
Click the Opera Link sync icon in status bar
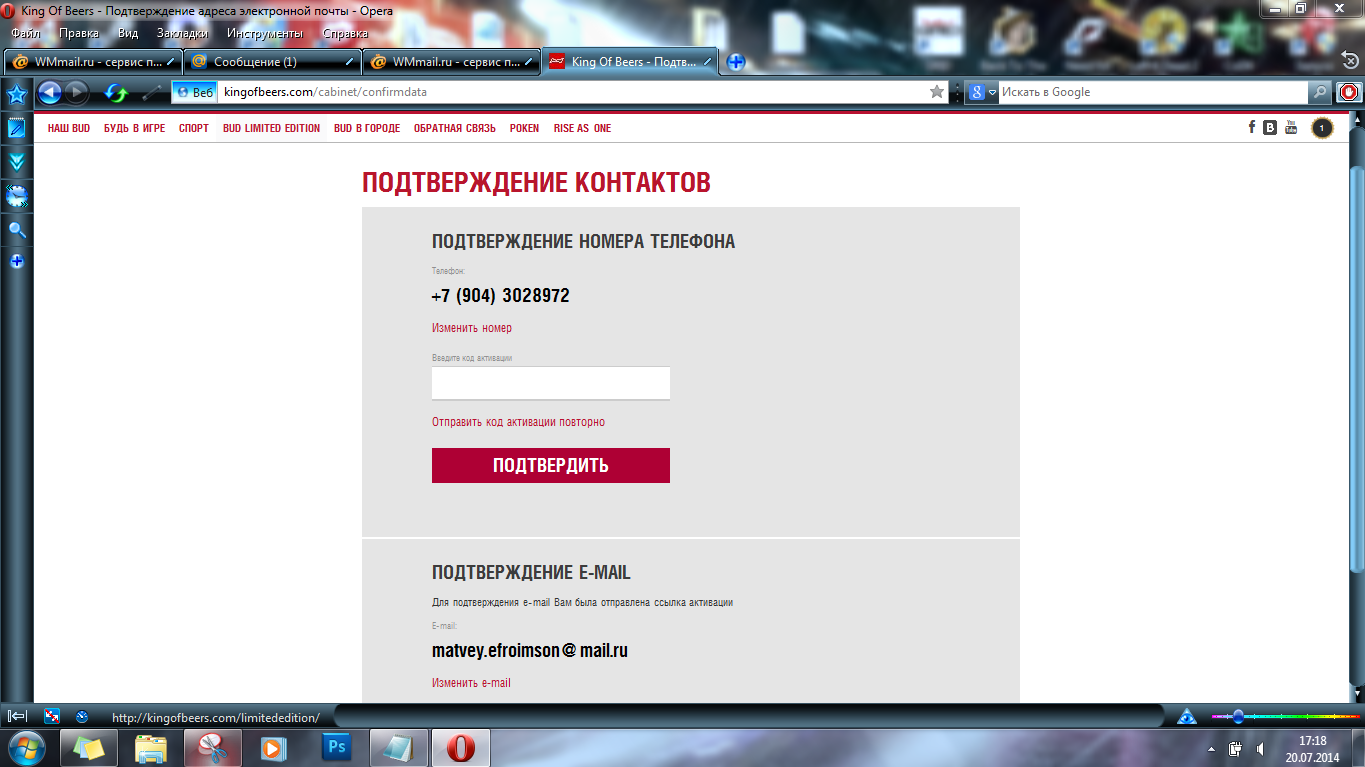[53, 716]
